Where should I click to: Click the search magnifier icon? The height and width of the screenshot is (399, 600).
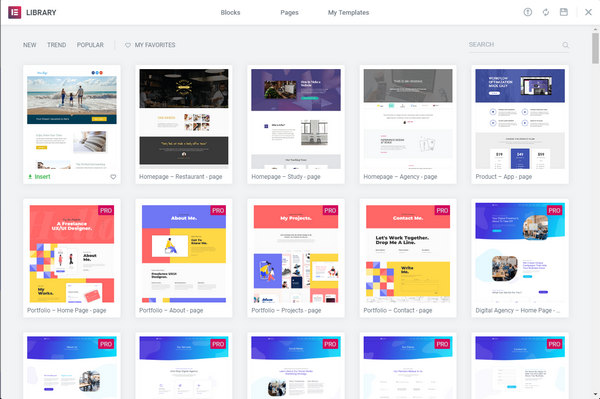[566, 45]
